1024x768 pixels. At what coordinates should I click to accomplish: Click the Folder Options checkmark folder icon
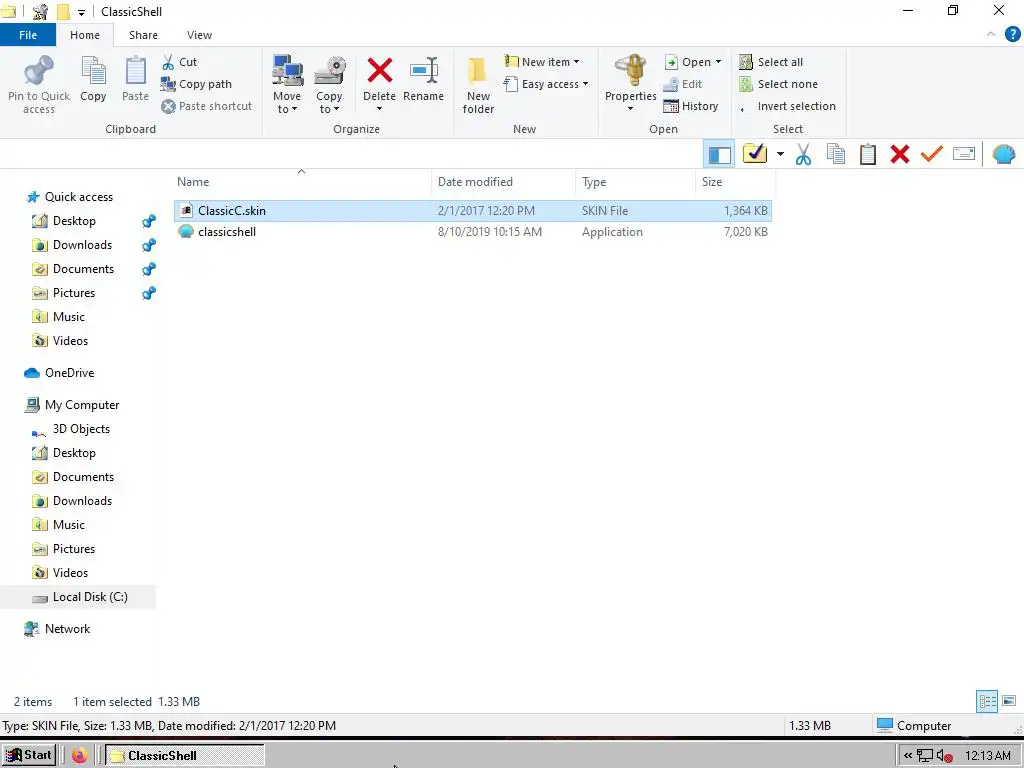click(x=755, y=153)
